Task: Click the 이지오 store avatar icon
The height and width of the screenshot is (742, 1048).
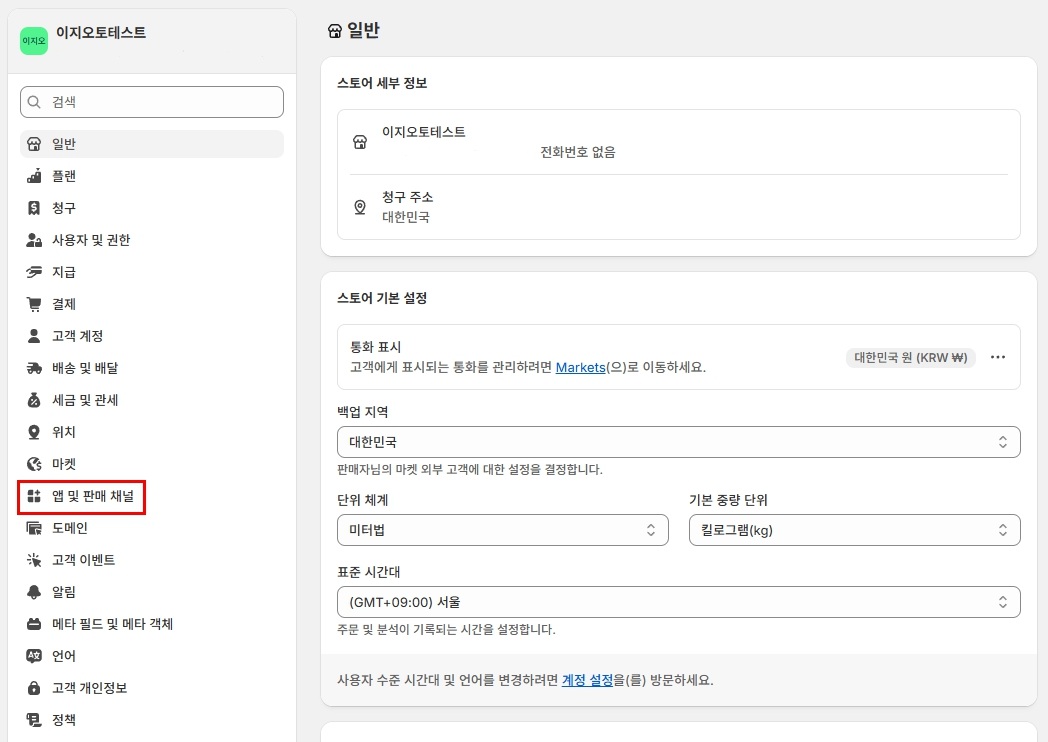Action: [34, 41]
